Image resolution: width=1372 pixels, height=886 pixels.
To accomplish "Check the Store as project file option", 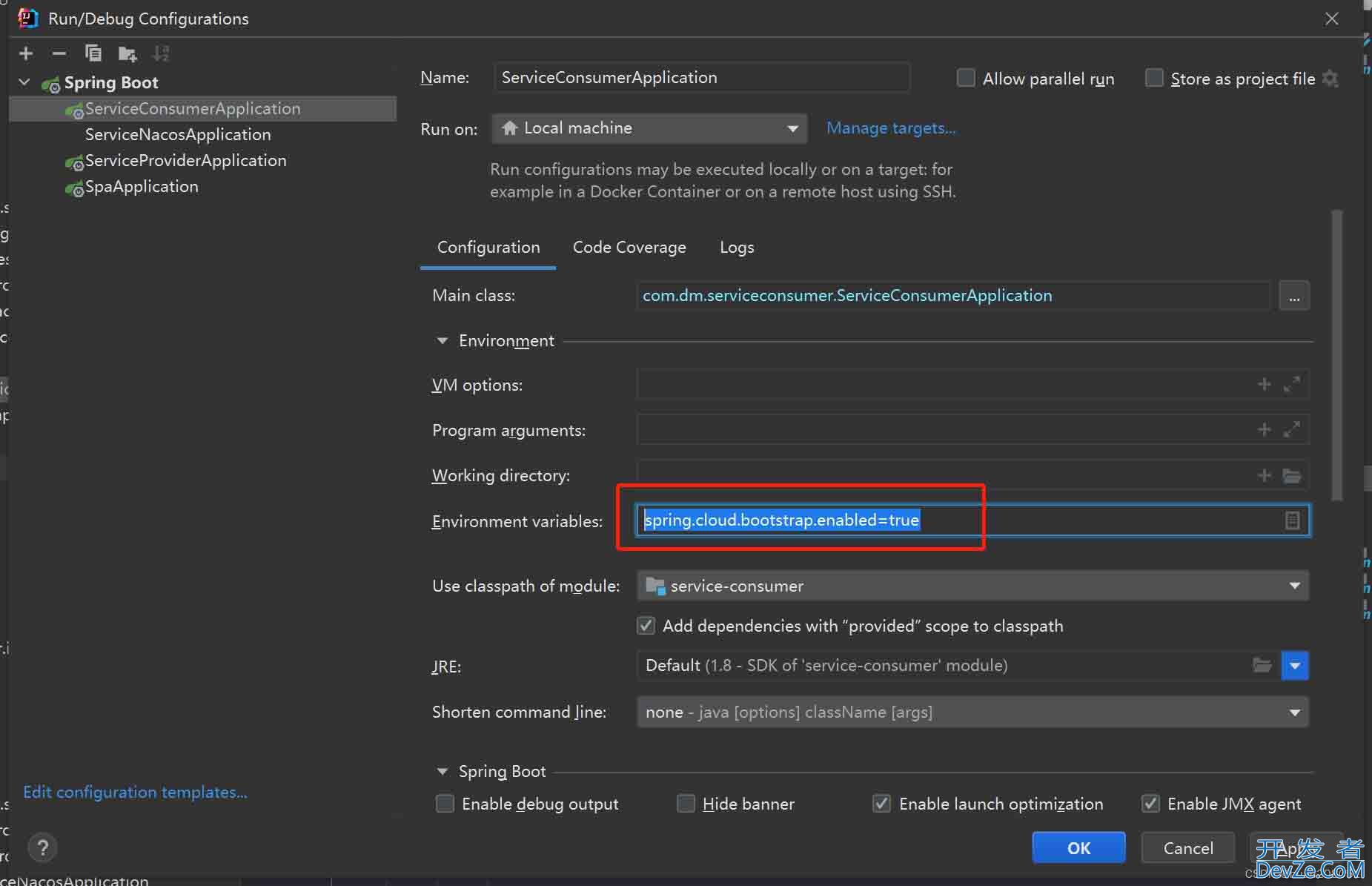I will point(1154,78).
